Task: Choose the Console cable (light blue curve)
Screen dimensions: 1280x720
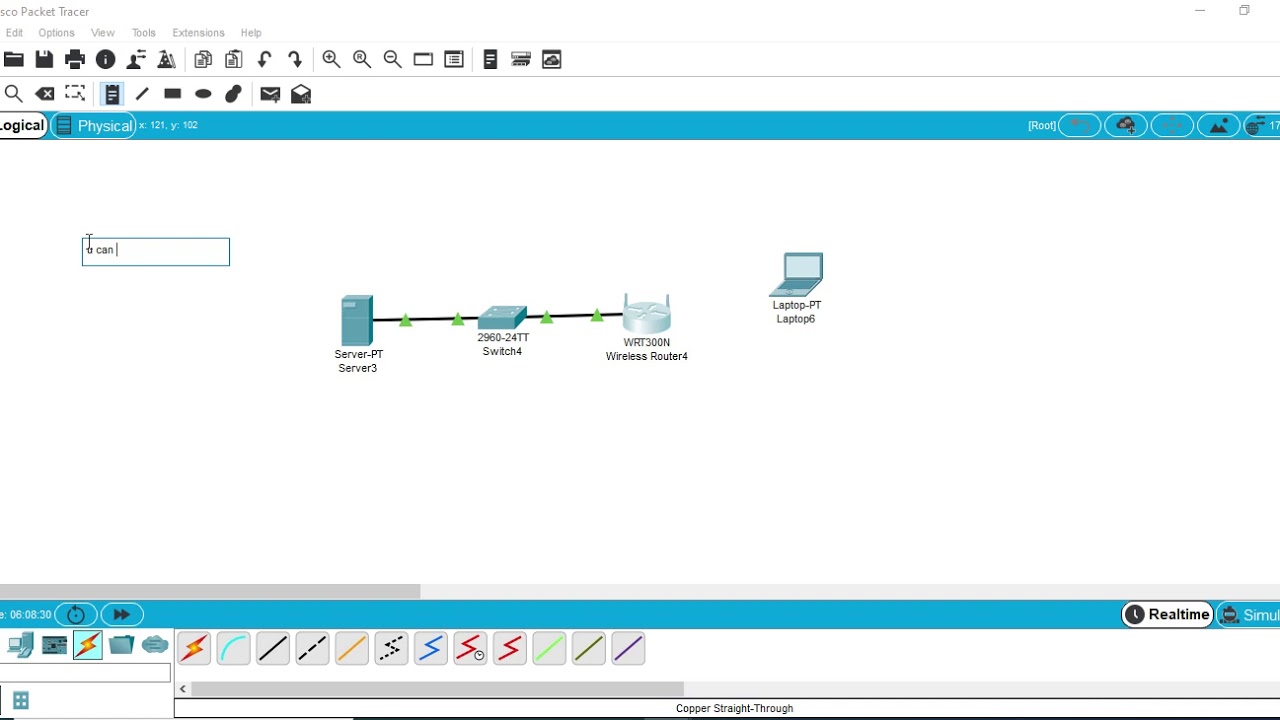Action: point(233,649)
